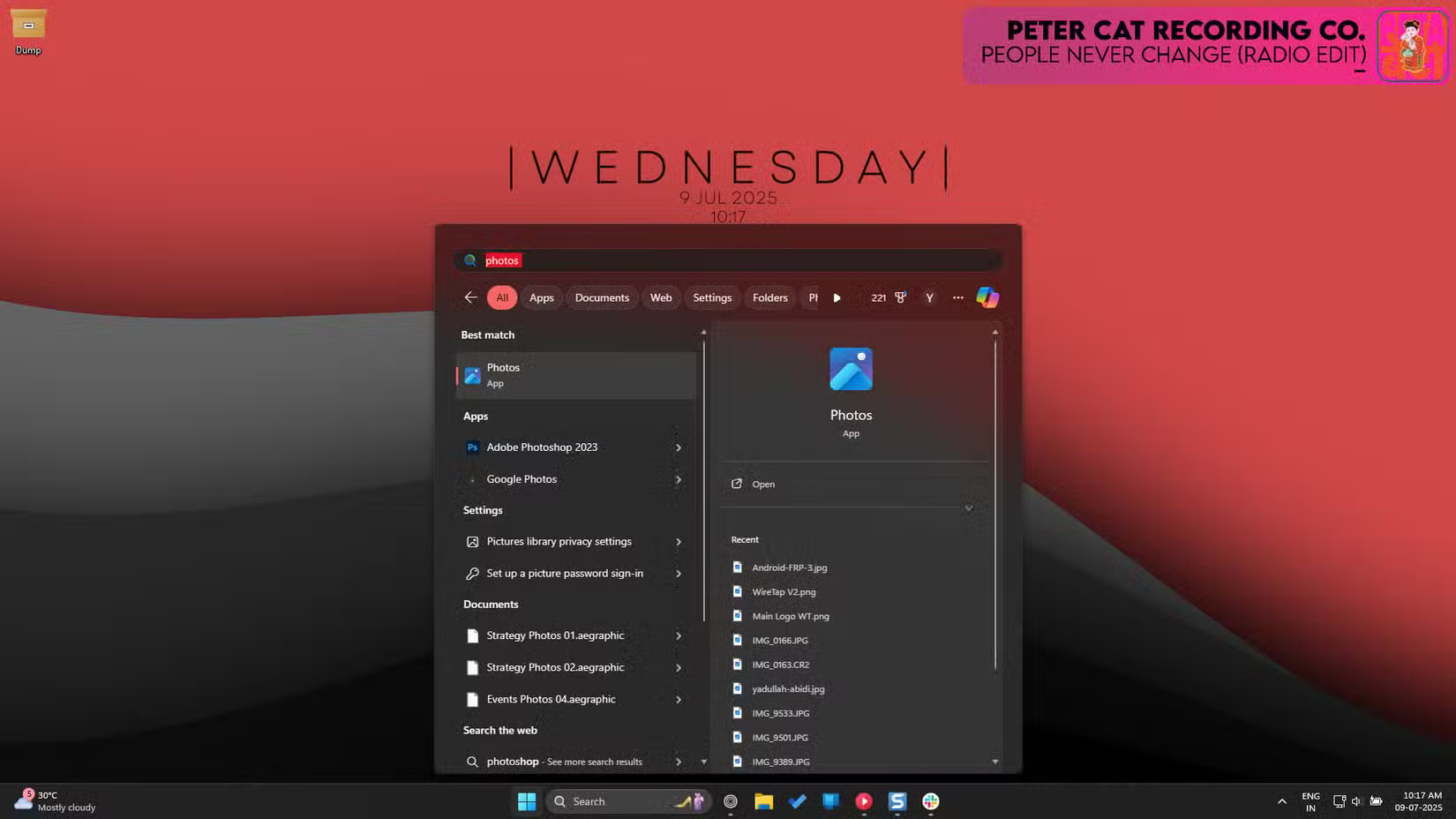Select the Apps search filter
The image size is (1456, 819).
pos(541,297)
